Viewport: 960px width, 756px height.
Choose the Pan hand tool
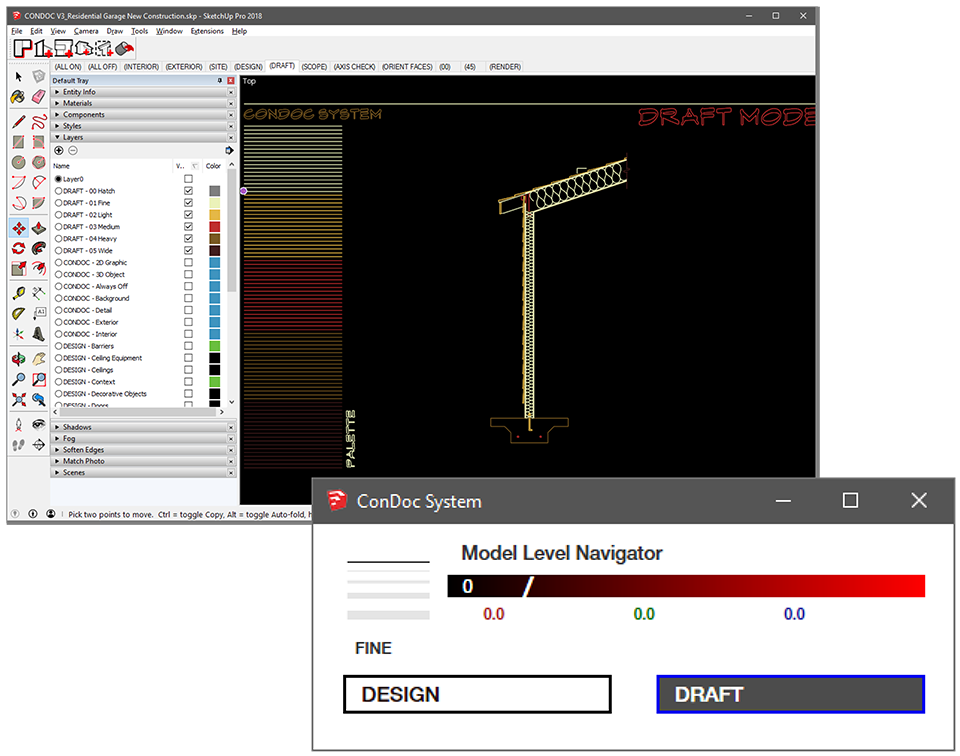[39, 359]
